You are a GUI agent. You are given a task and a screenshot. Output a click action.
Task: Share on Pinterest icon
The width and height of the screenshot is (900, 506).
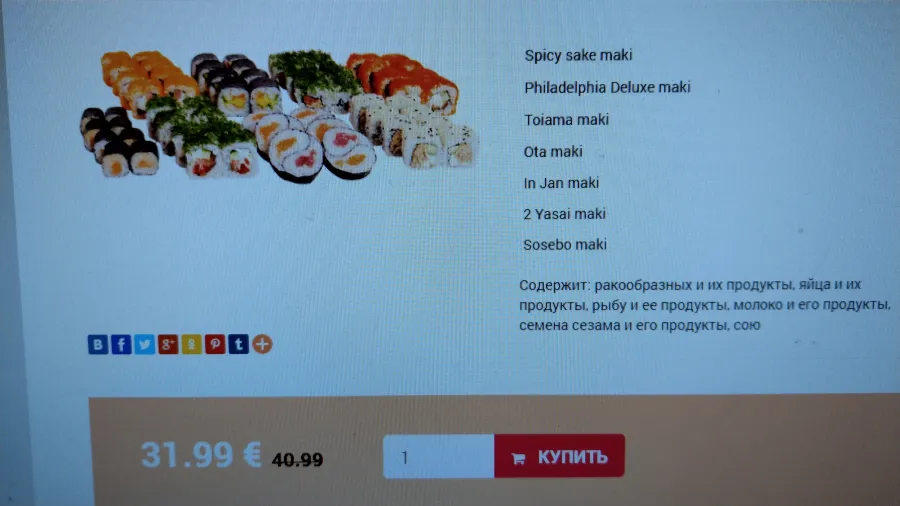[x=215, y=344]
